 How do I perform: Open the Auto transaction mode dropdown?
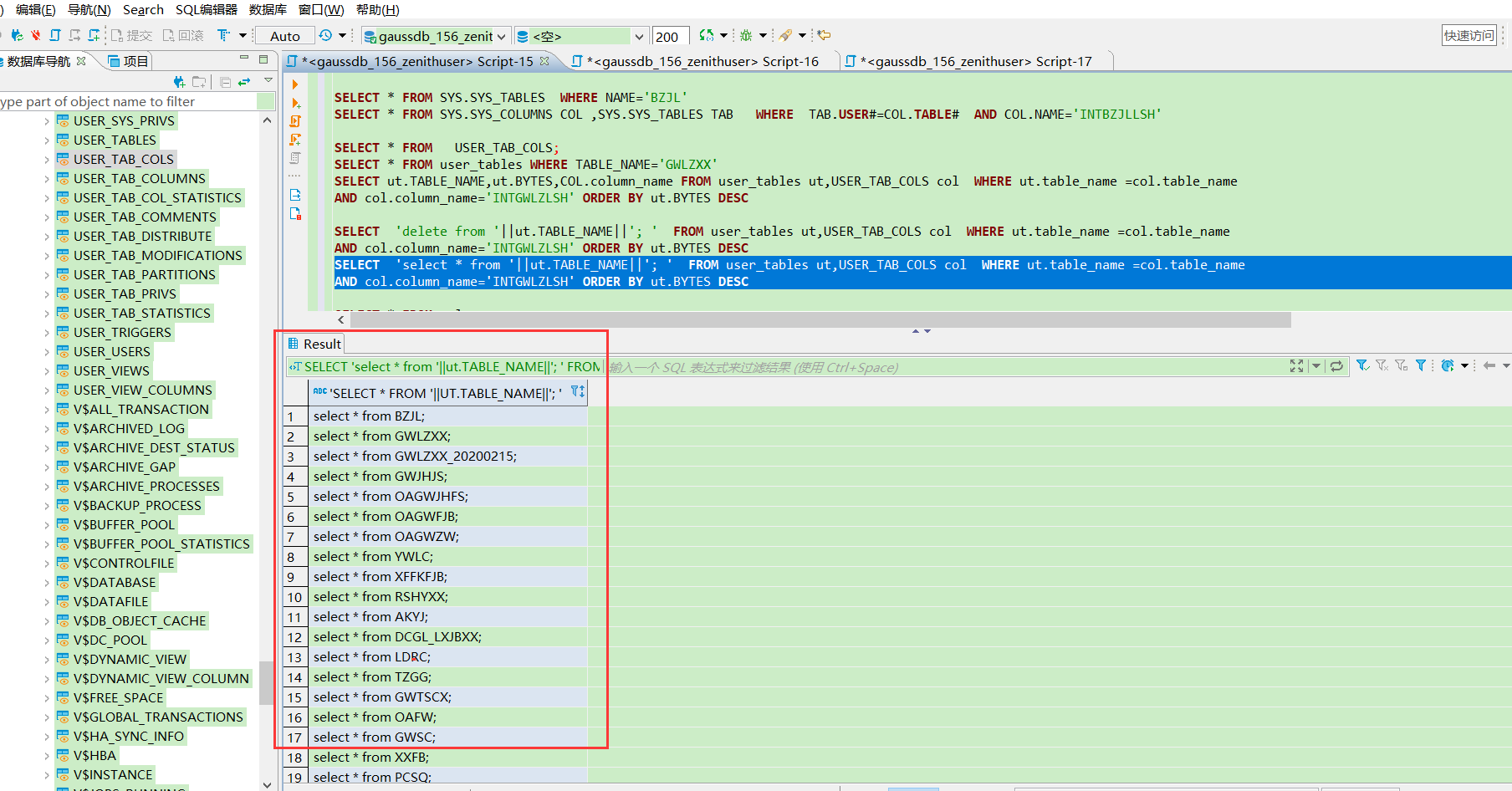(x=285, y=36)
